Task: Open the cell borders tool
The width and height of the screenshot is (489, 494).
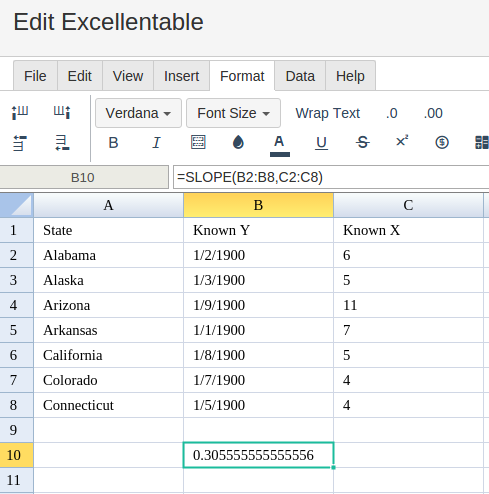Action: [x=198, y=142]
